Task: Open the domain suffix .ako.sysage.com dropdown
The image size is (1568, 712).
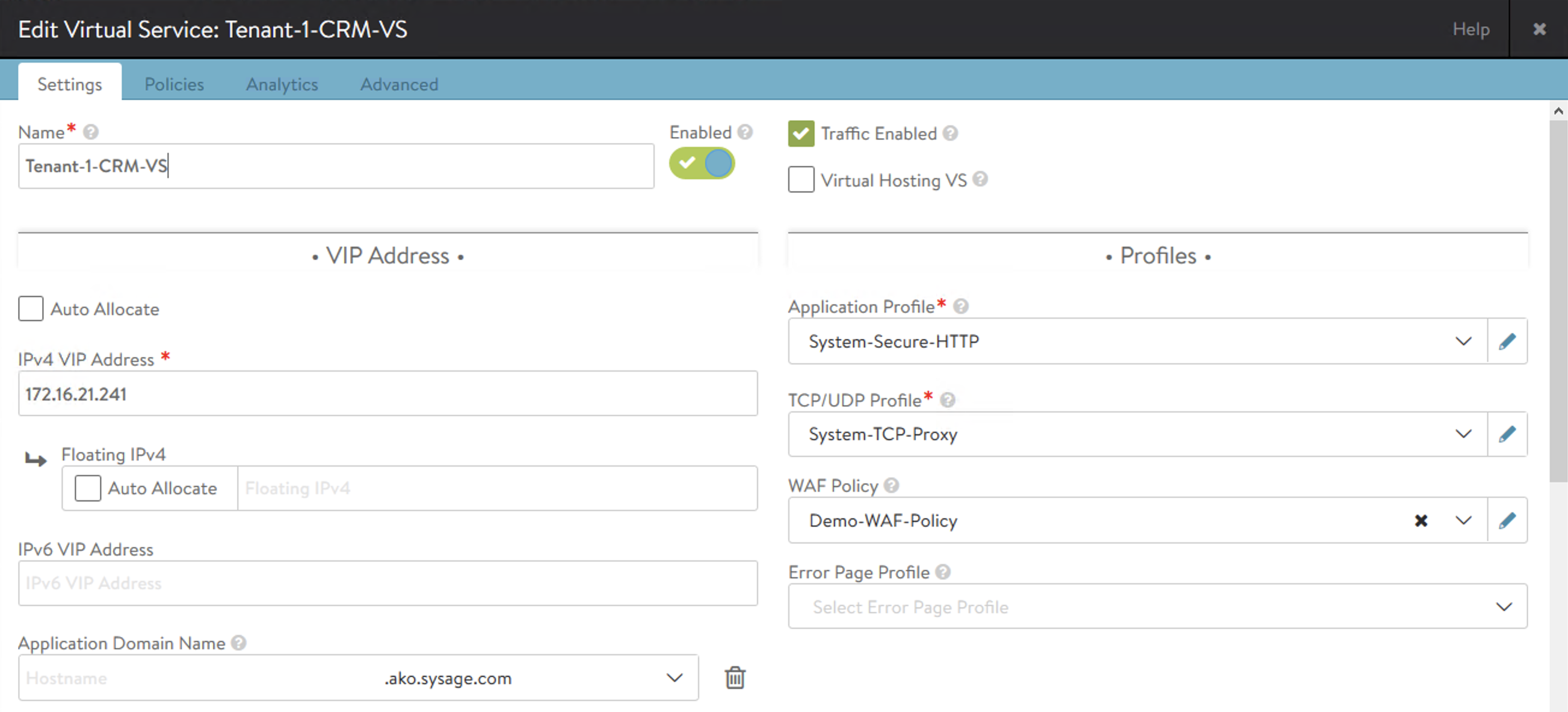Action: pos(674,678)
